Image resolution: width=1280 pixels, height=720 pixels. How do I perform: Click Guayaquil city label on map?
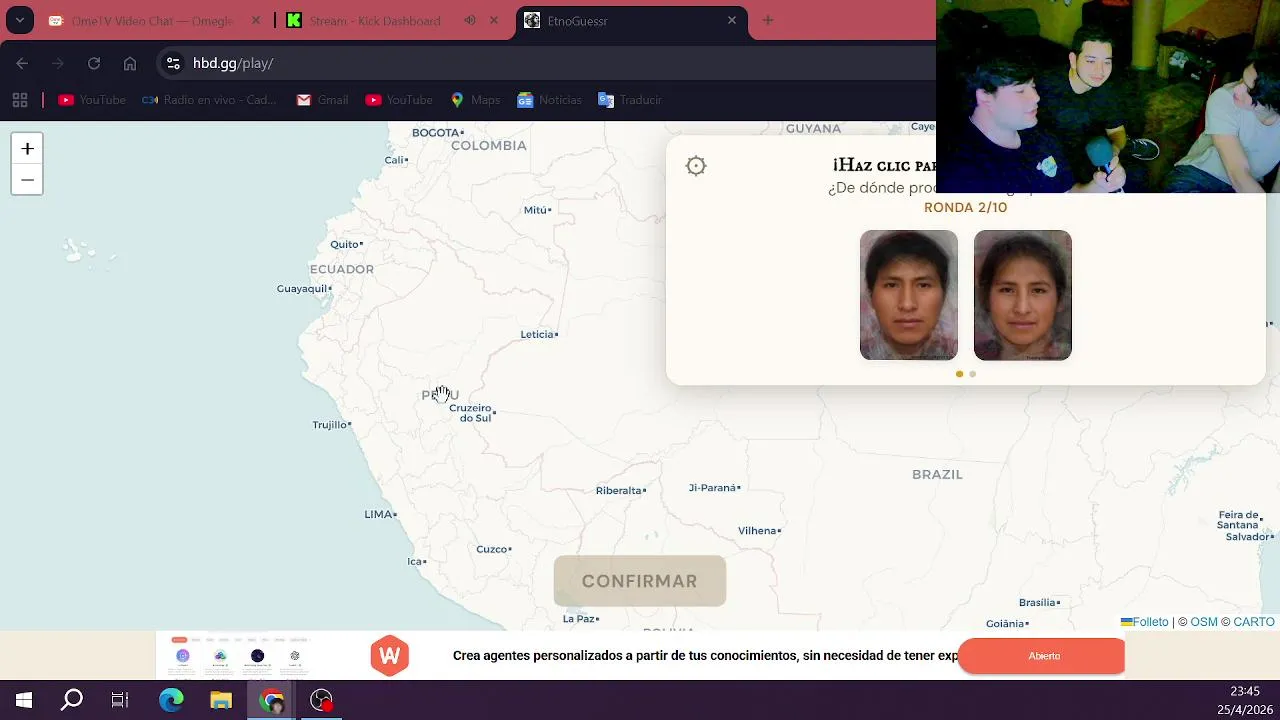pos(304,289)
